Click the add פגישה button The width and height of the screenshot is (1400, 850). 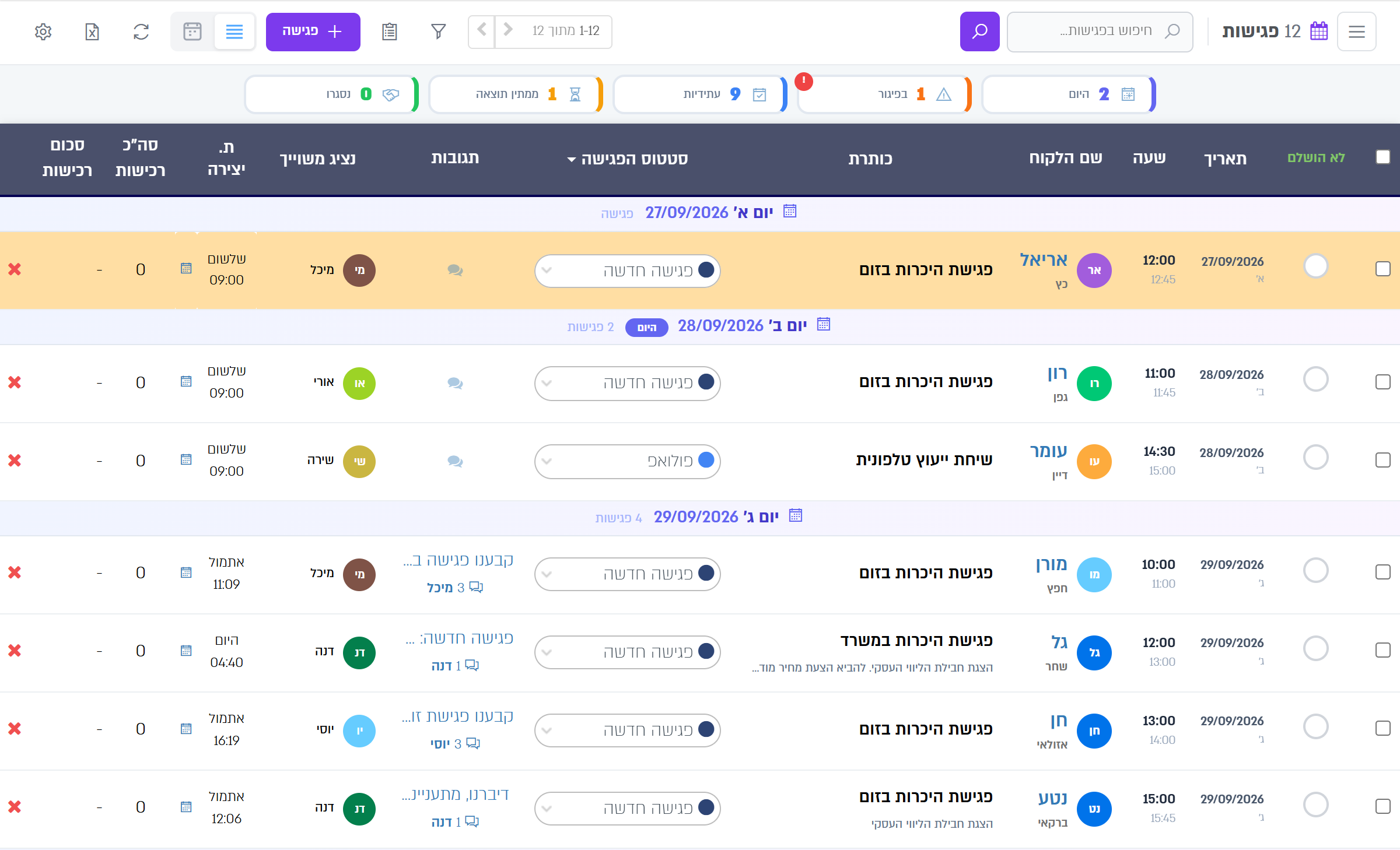click(x=313, y=31)
